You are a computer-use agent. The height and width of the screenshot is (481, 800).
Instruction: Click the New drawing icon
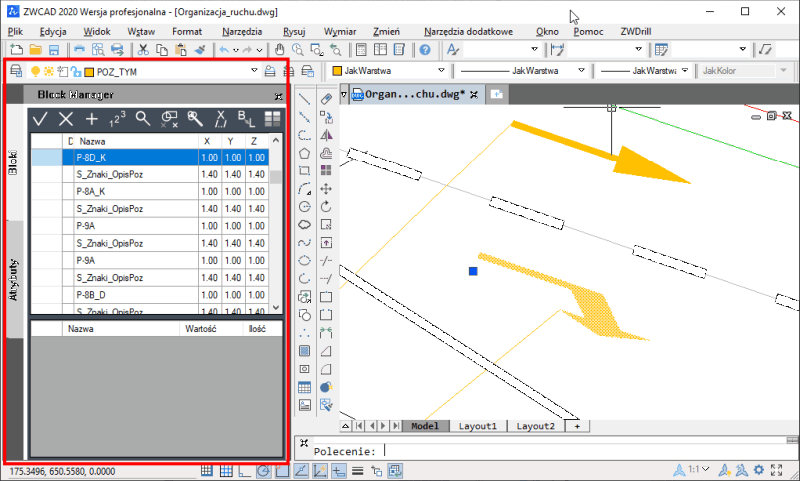[x=16, y=49]
